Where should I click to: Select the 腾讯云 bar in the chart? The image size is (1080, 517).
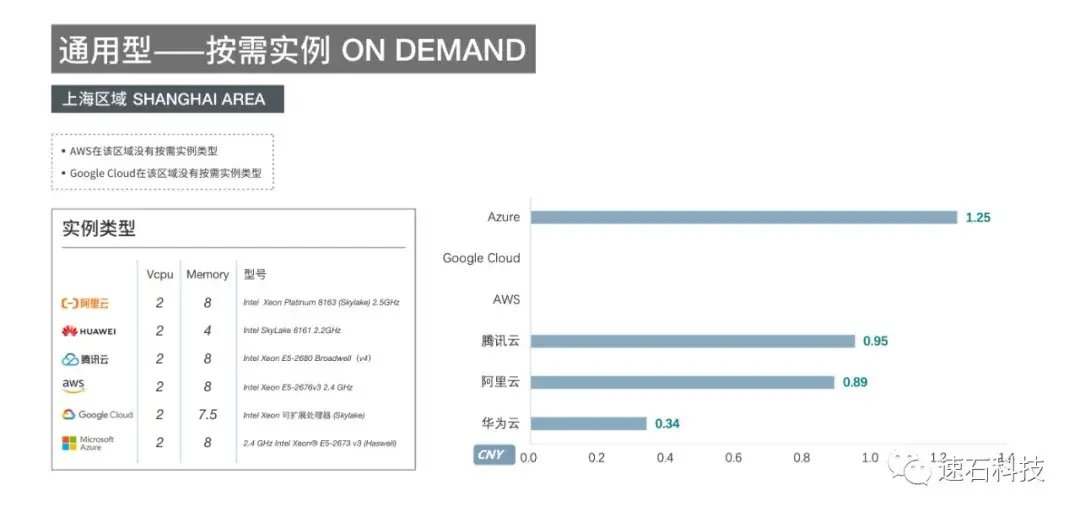tap(692, 341)
